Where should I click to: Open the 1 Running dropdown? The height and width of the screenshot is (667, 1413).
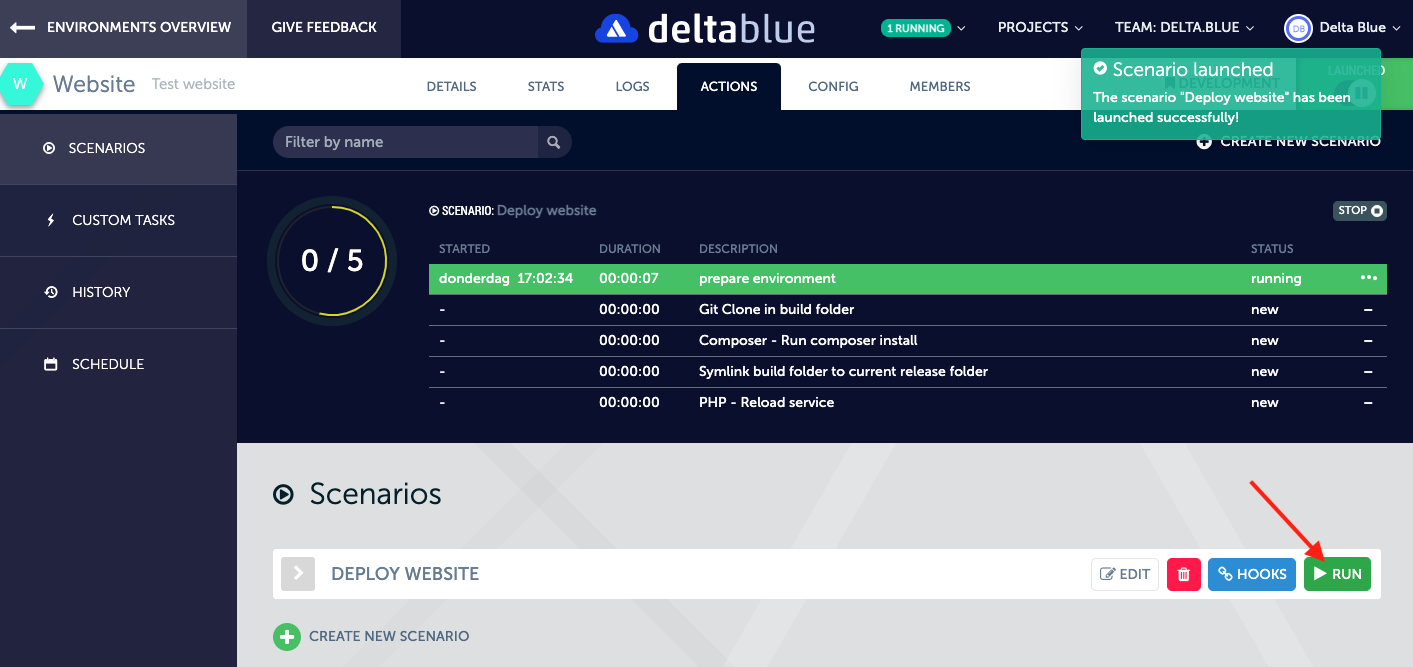[x=924, y=28]
